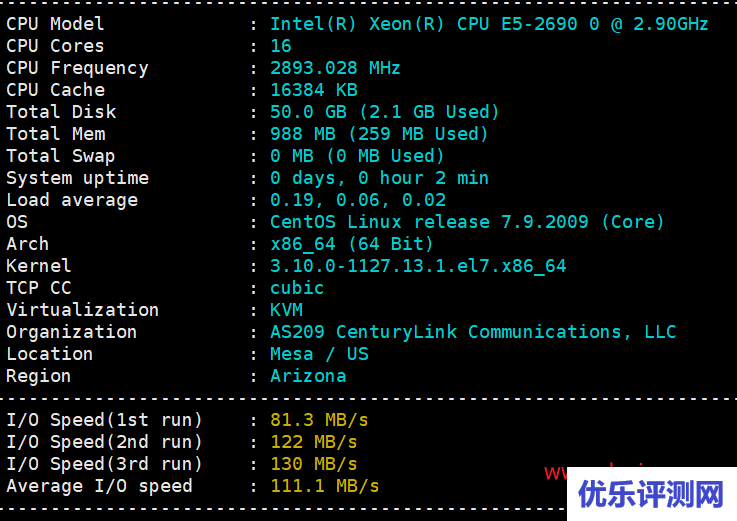Select the 'CPU Cores' label
The image size is (737, 521).
(55, 46)
